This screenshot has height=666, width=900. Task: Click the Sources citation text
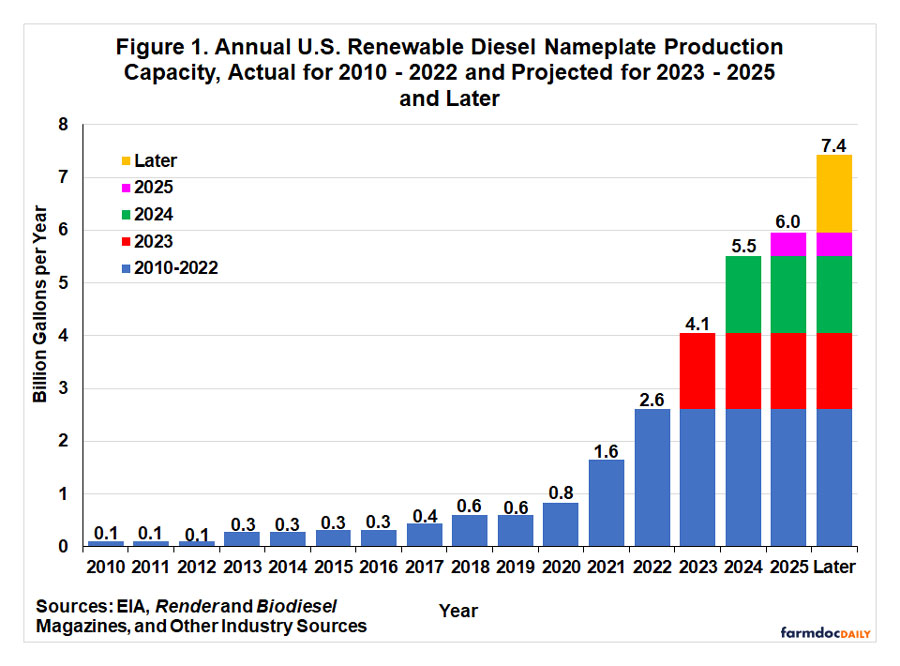point(201,616)
